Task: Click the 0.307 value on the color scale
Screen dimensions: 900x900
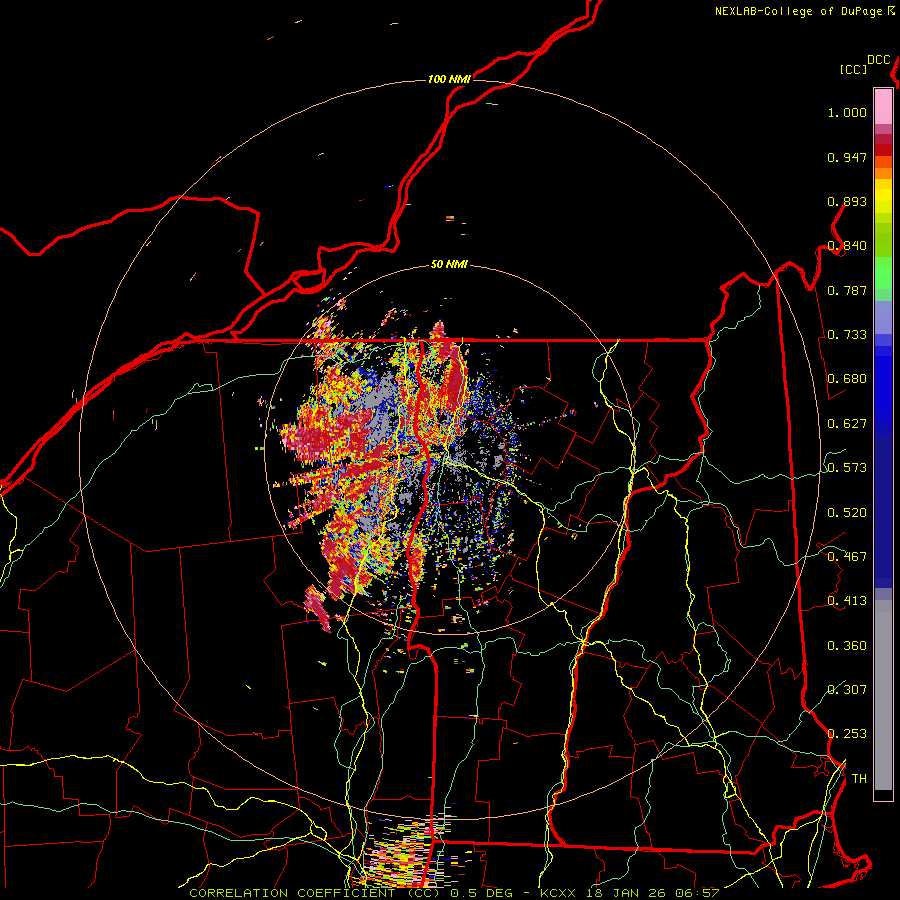Action: [x=847, y=689]
